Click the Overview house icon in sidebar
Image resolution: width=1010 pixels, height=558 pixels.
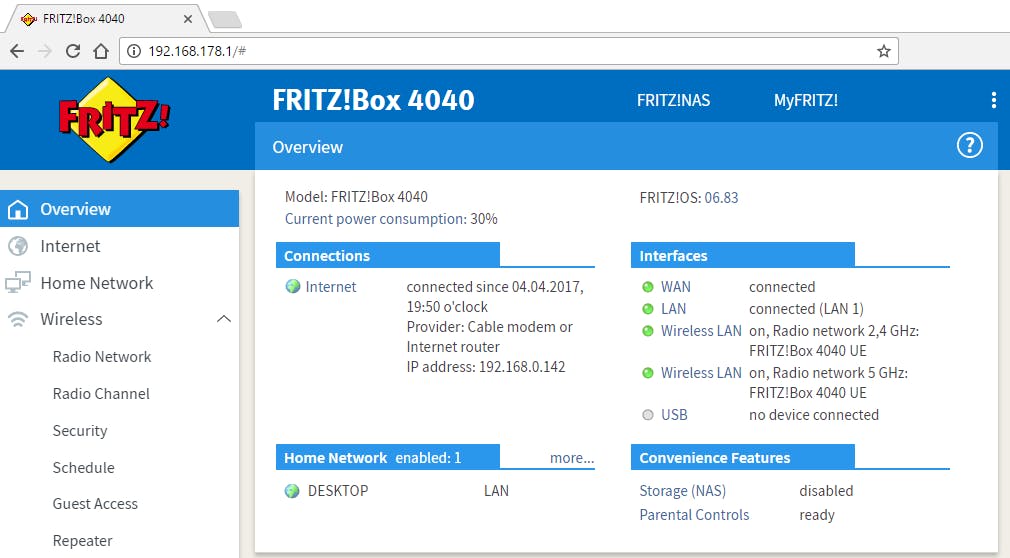pos(18,209)
